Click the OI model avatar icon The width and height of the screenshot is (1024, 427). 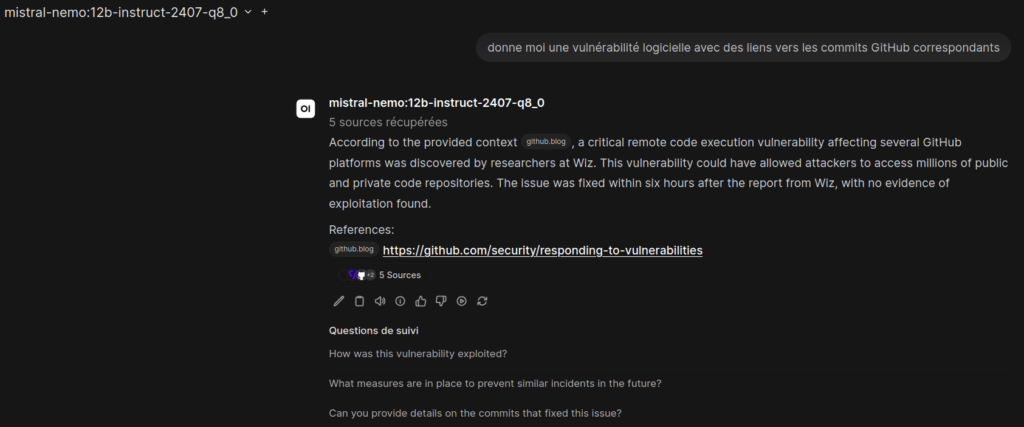[306, 109]
